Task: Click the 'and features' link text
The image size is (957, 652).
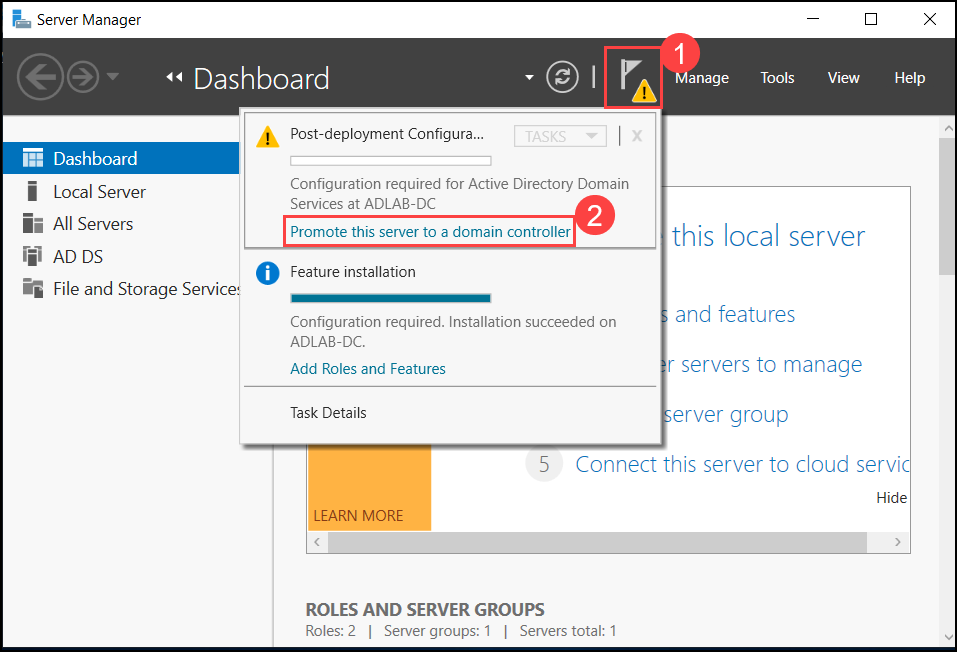Action: coord(735,314)
